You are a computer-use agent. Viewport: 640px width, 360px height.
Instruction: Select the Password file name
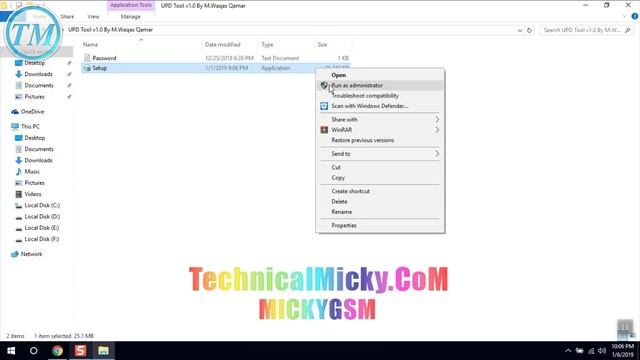point(104,58)
